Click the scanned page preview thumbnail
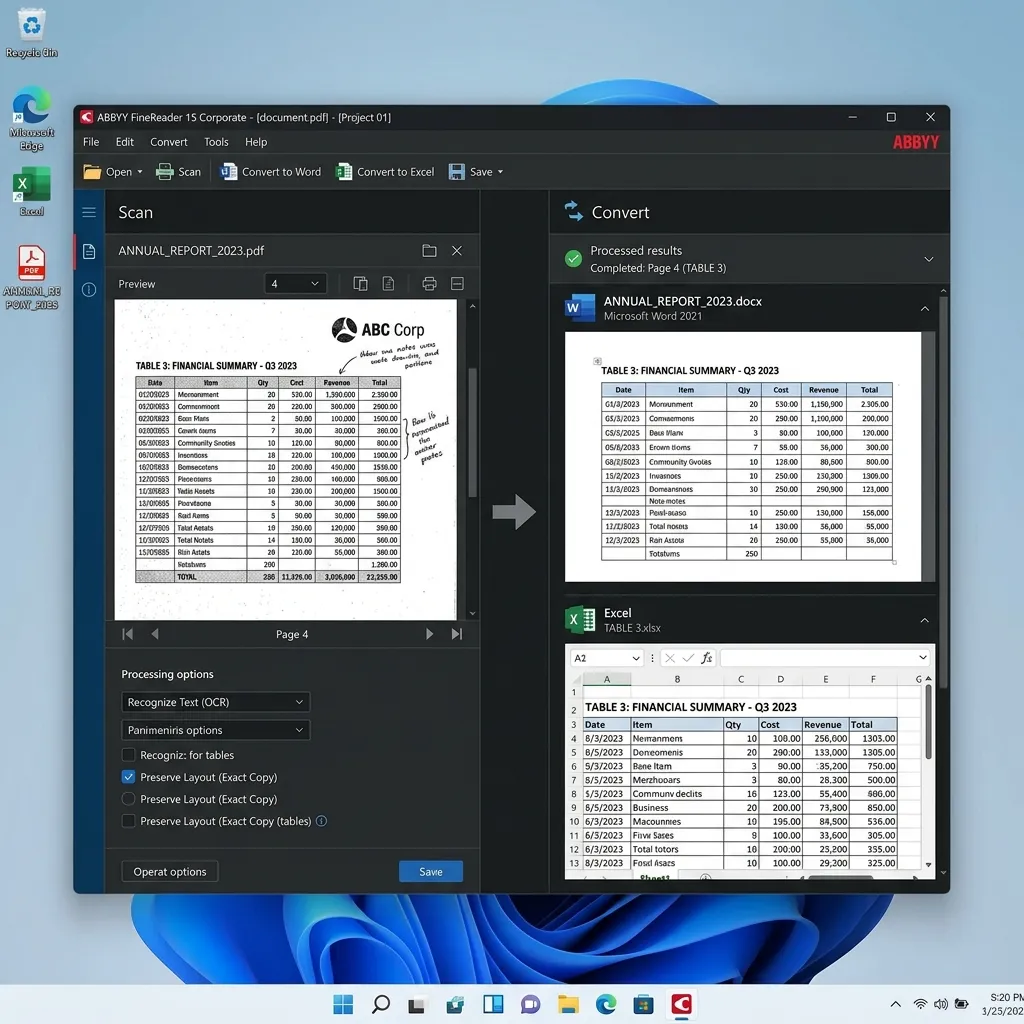 coord(285,460)
